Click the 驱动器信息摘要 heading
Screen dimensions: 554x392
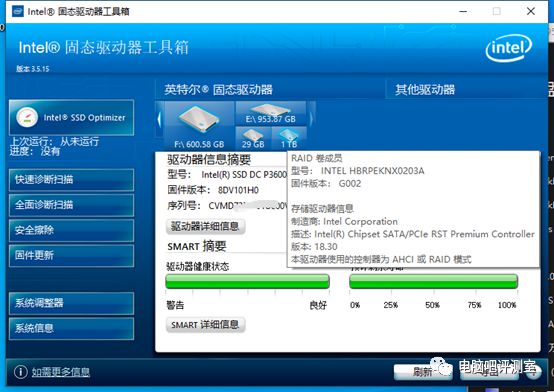[209, 159]
